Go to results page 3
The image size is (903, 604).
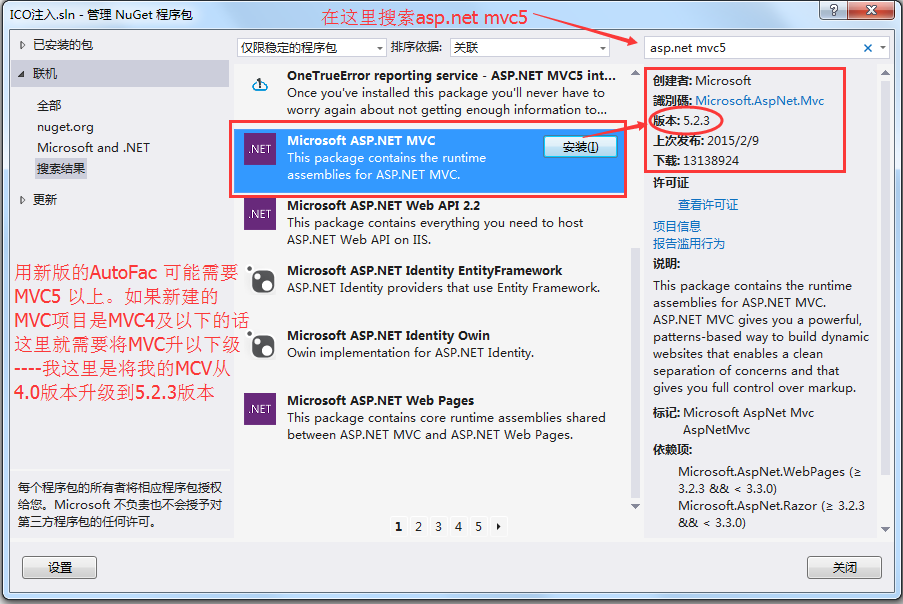(x=438, y=526)
